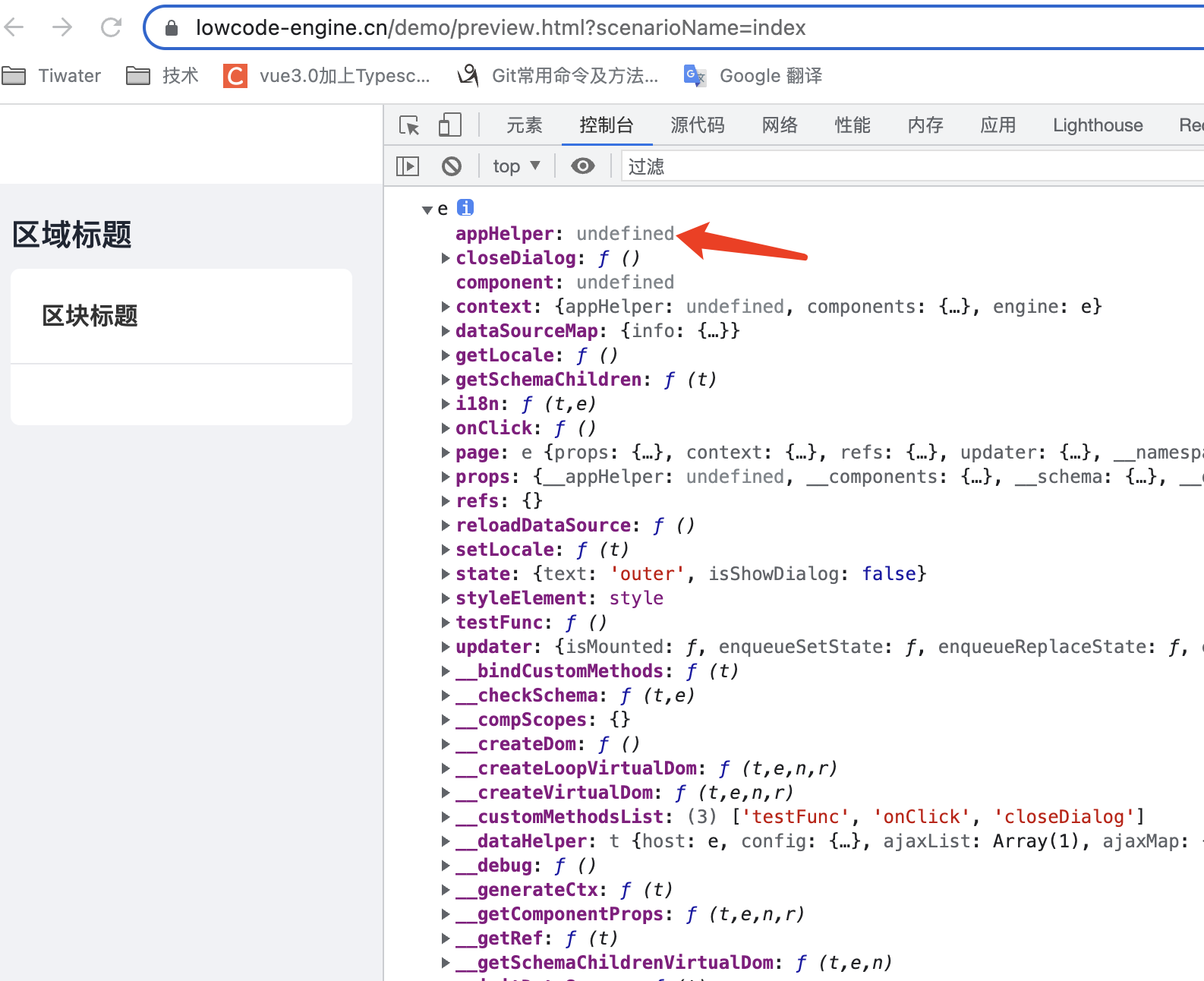1204x981 pixels.
Task: Expand the __customMethodsList array
Action: (446, 817)
